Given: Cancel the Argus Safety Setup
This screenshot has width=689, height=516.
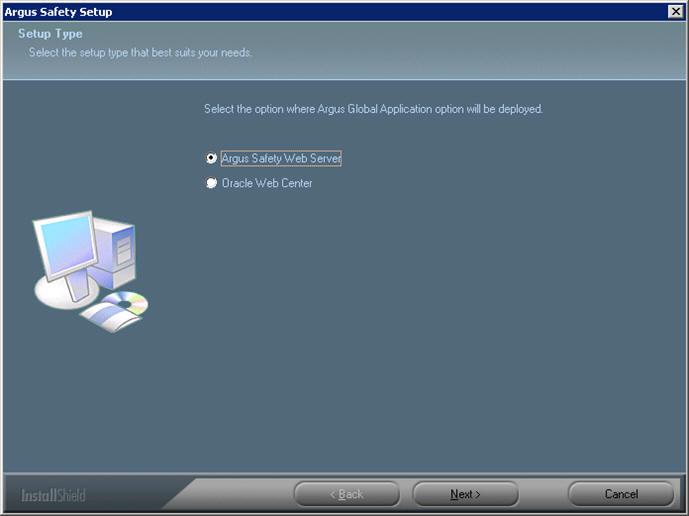Looking at the screenshot, I should point(621,494).
